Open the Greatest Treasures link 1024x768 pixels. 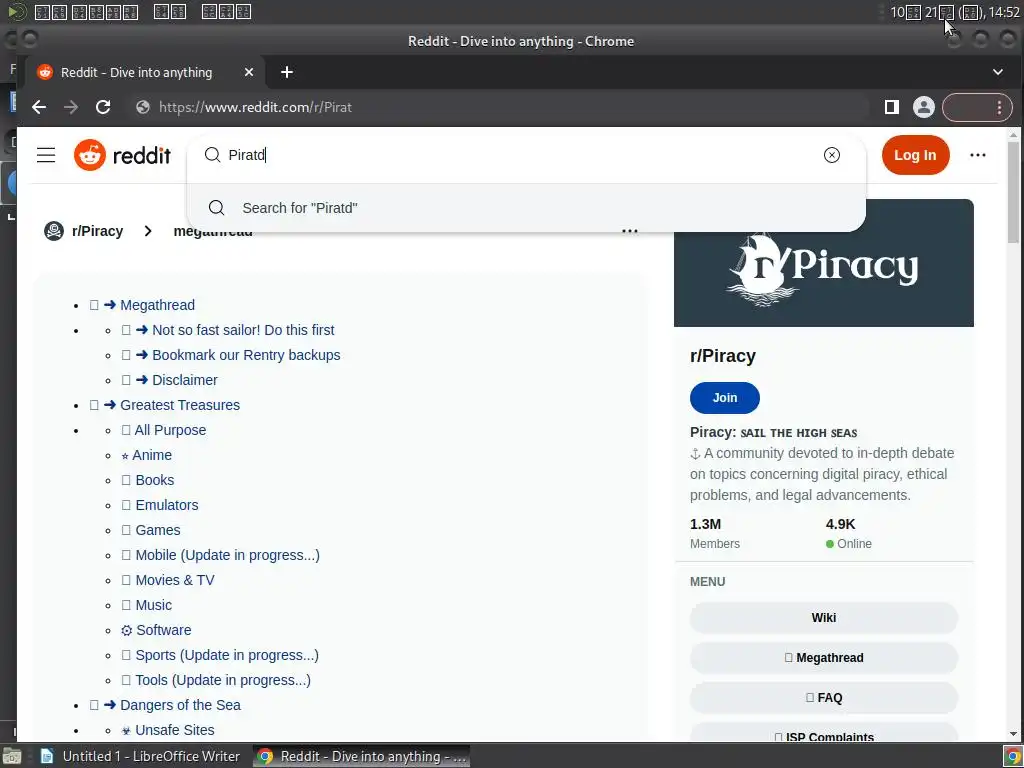(x=180, y=405)
